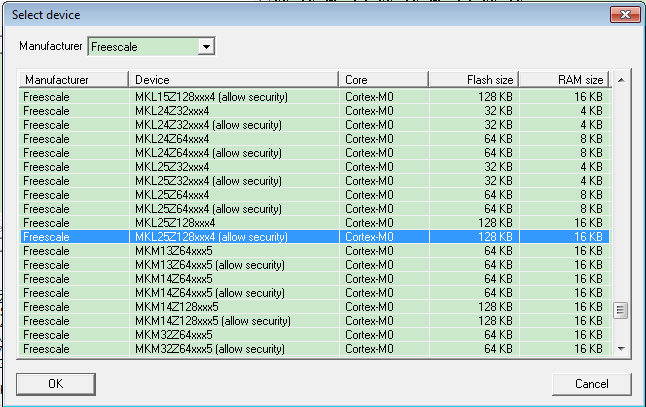The height and width of the screenshot is (407, 646).
Task: Select the MKL25Z128xxx4 device row
Action: click(315, 223)
